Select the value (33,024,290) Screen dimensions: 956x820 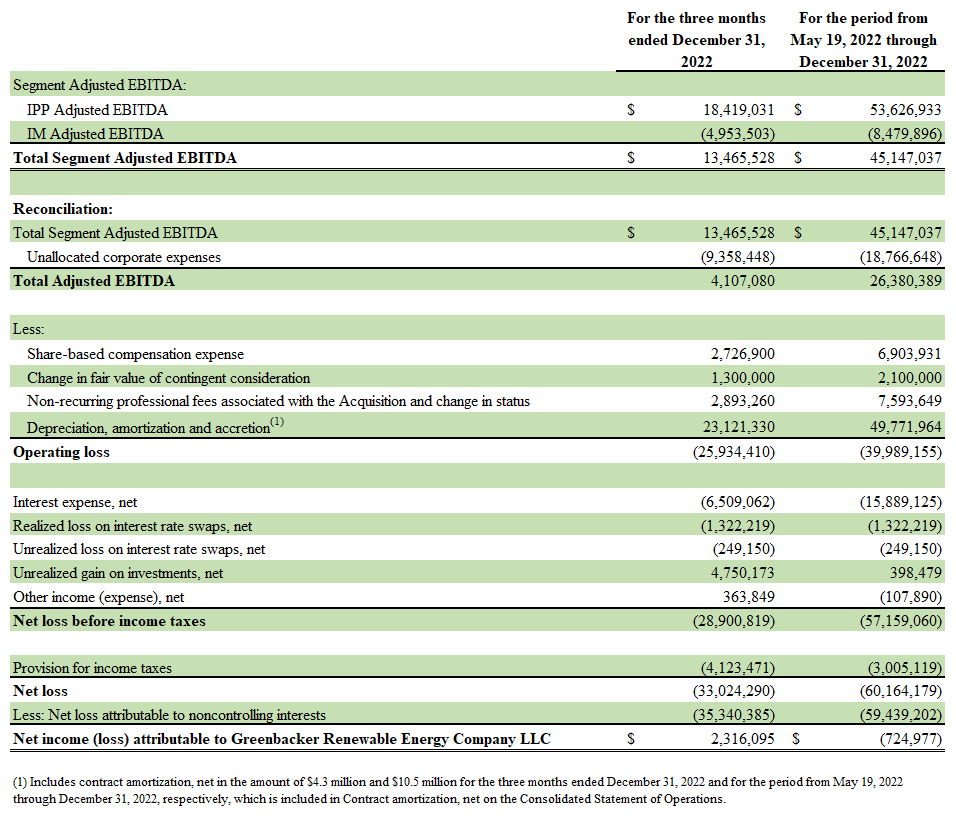(734, 691)
